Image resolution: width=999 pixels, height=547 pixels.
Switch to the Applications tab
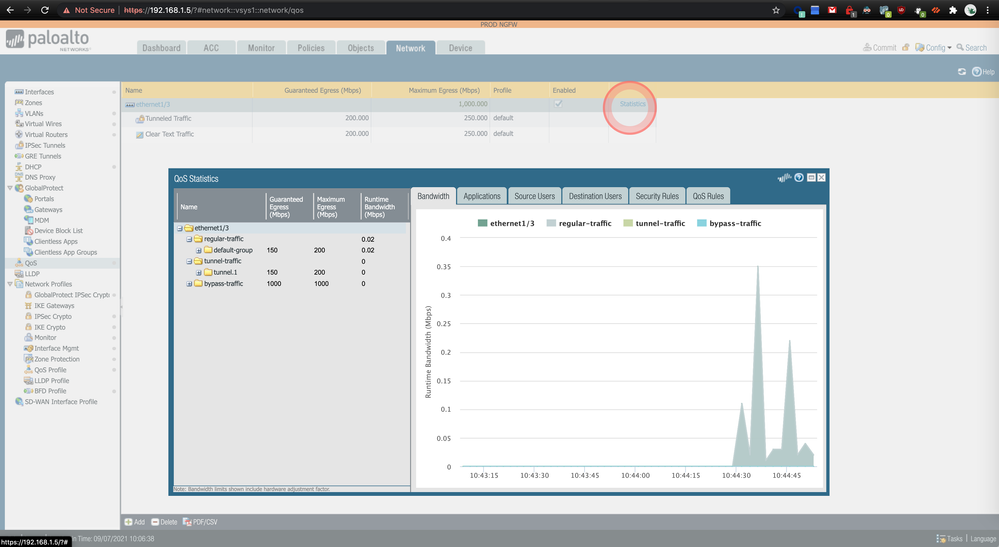(x=482, y=196)
